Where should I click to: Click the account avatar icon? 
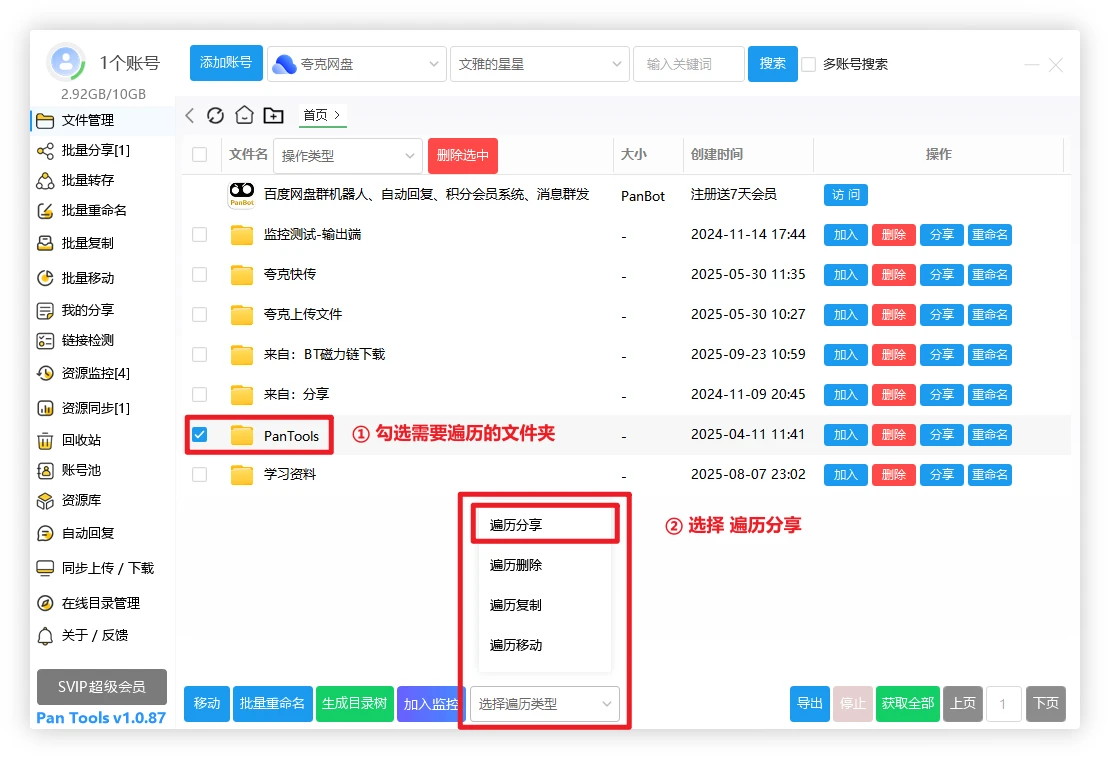pyautogui.click(x=66, y=63)
